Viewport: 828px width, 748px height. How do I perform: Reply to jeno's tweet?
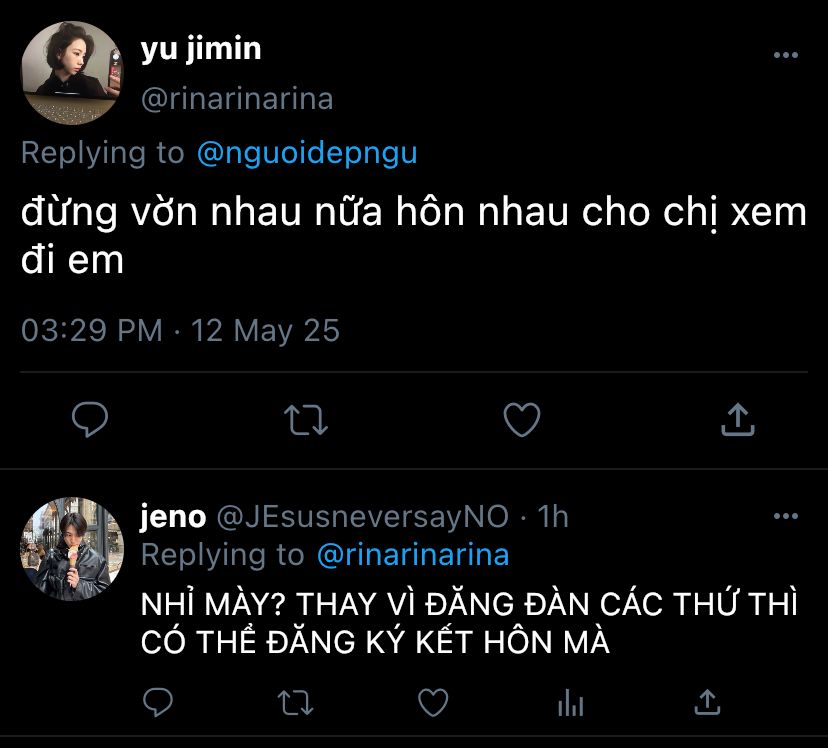tap(156, 701)
